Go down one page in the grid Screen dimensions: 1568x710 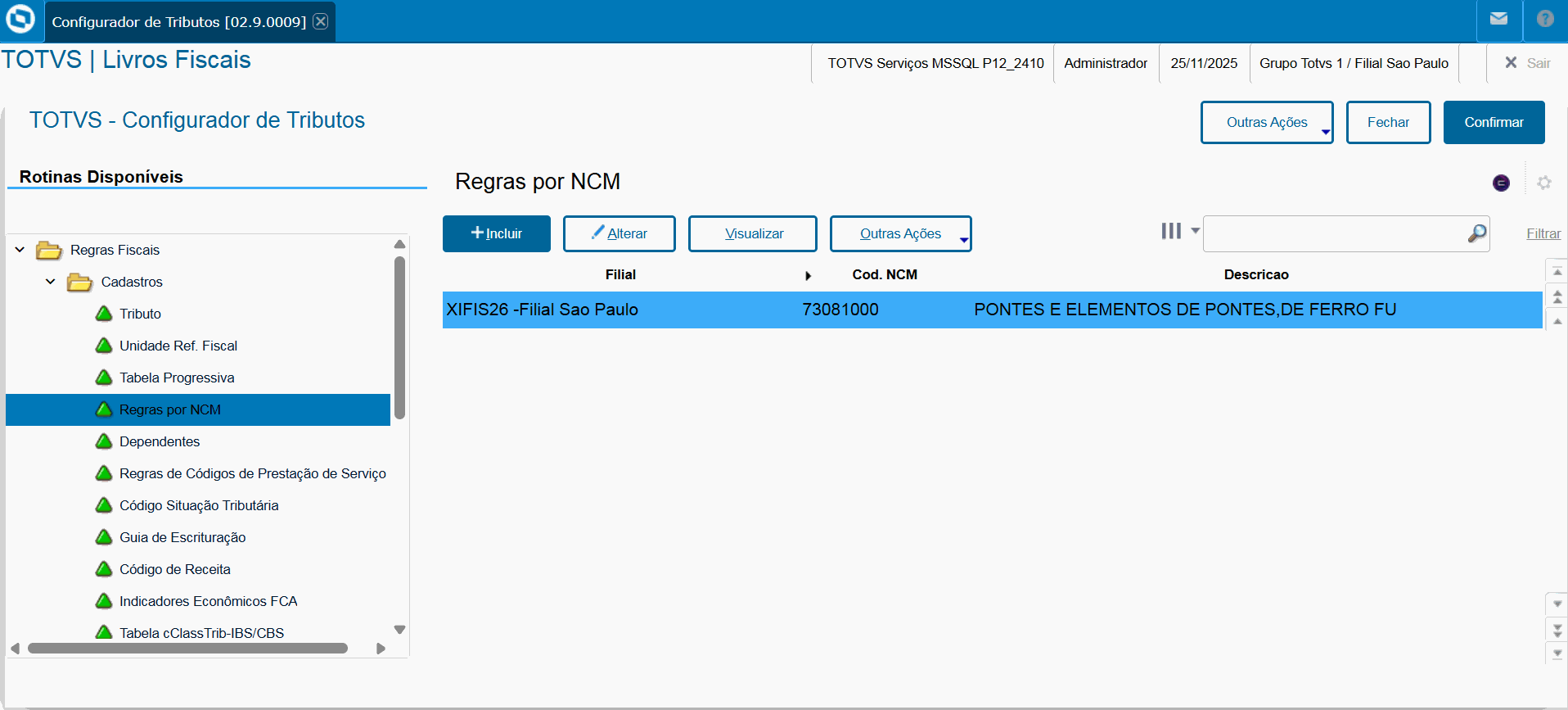click(1557, 630)
